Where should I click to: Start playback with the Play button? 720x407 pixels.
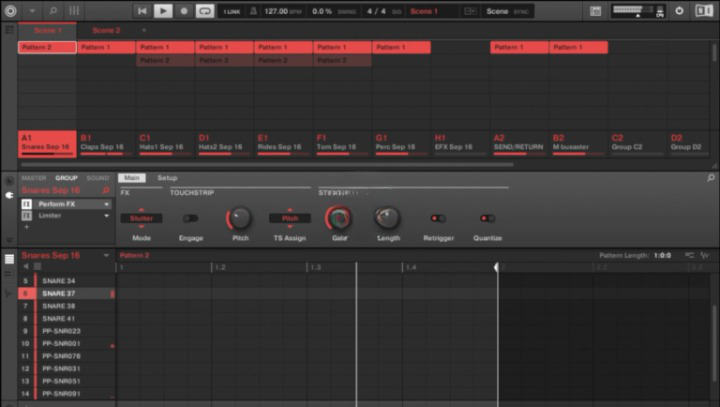click(x=163, y=11)
